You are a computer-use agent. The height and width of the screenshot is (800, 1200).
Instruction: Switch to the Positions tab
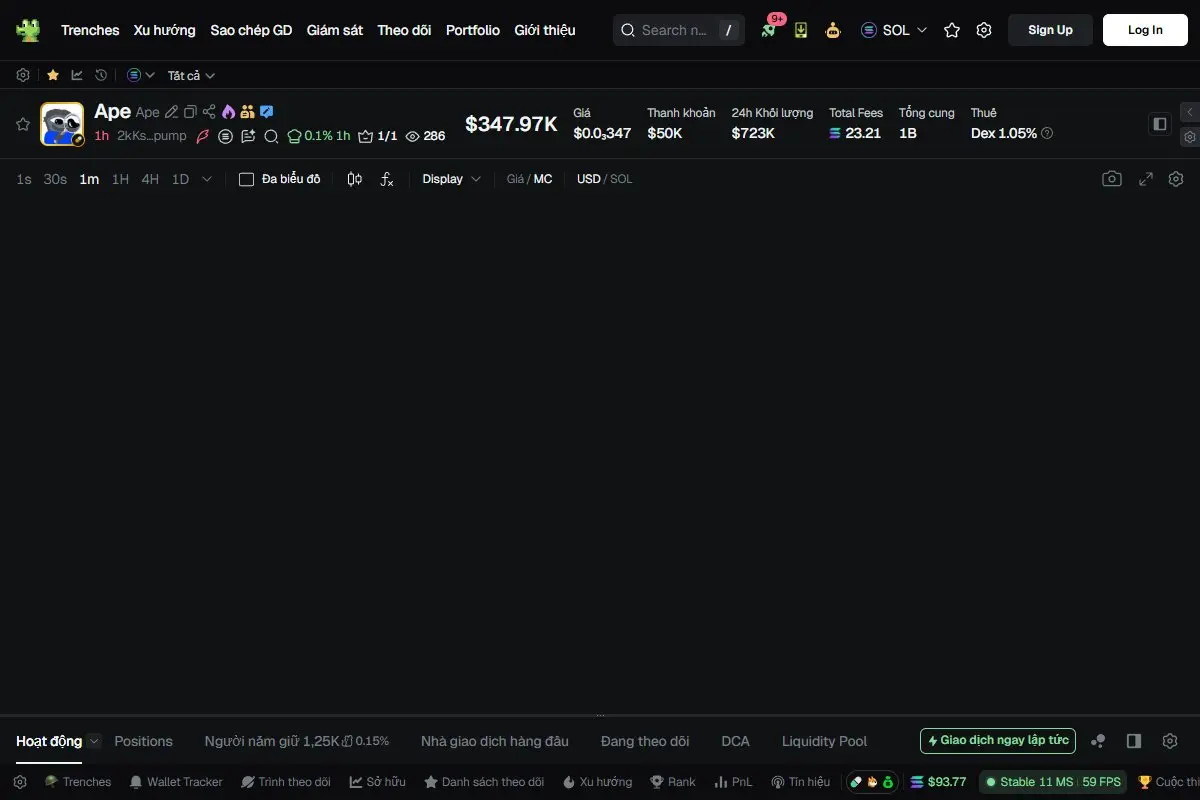(143, 741)
